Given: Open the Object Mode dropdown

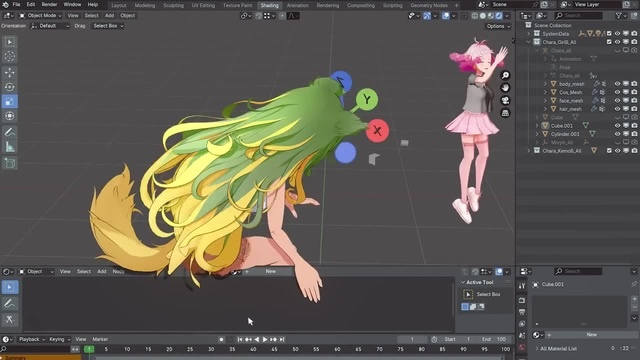Looking at the screenshot, I should click(x=40, y=16).
